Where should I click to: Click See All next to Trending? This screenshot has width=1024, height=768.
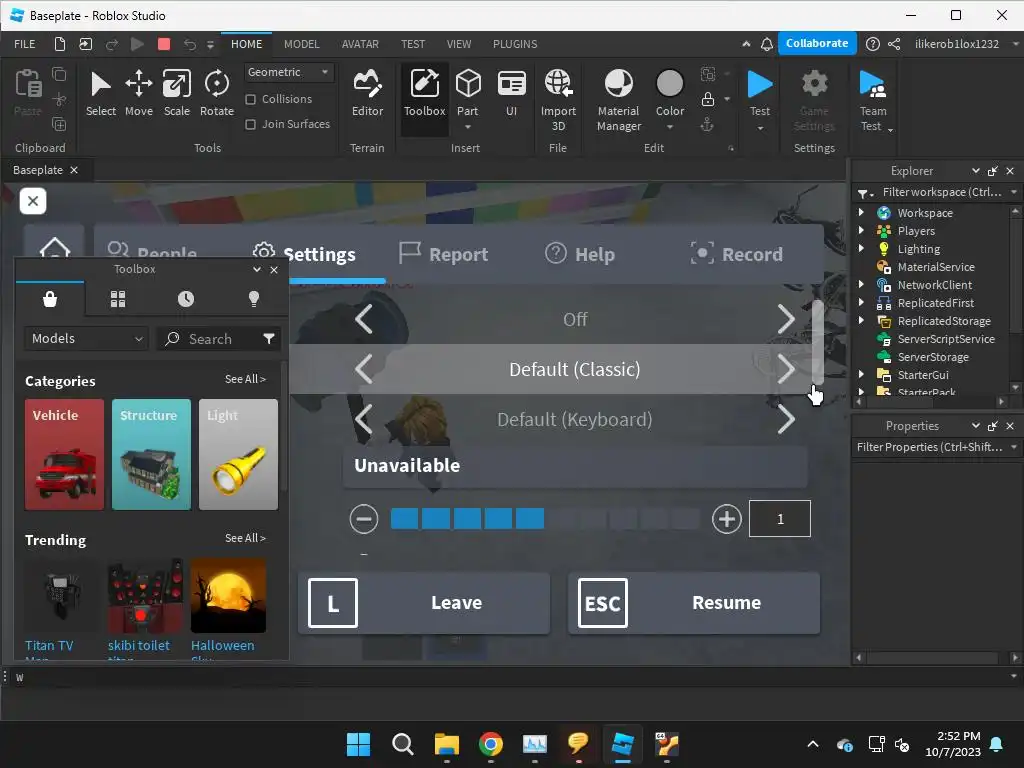(x=245, y=538)
